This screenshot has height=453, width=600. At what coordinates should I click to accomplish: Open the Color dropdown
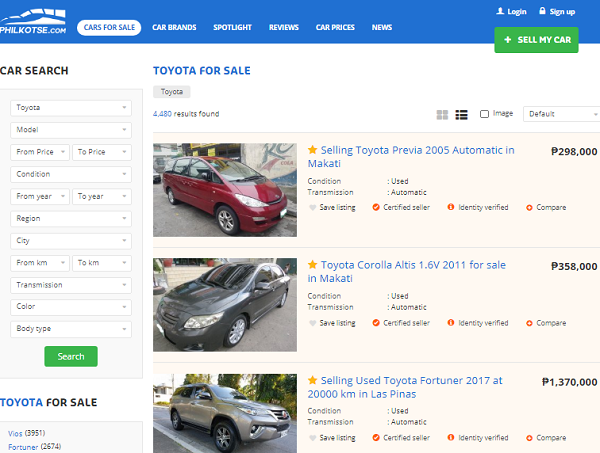coord(71,307)
